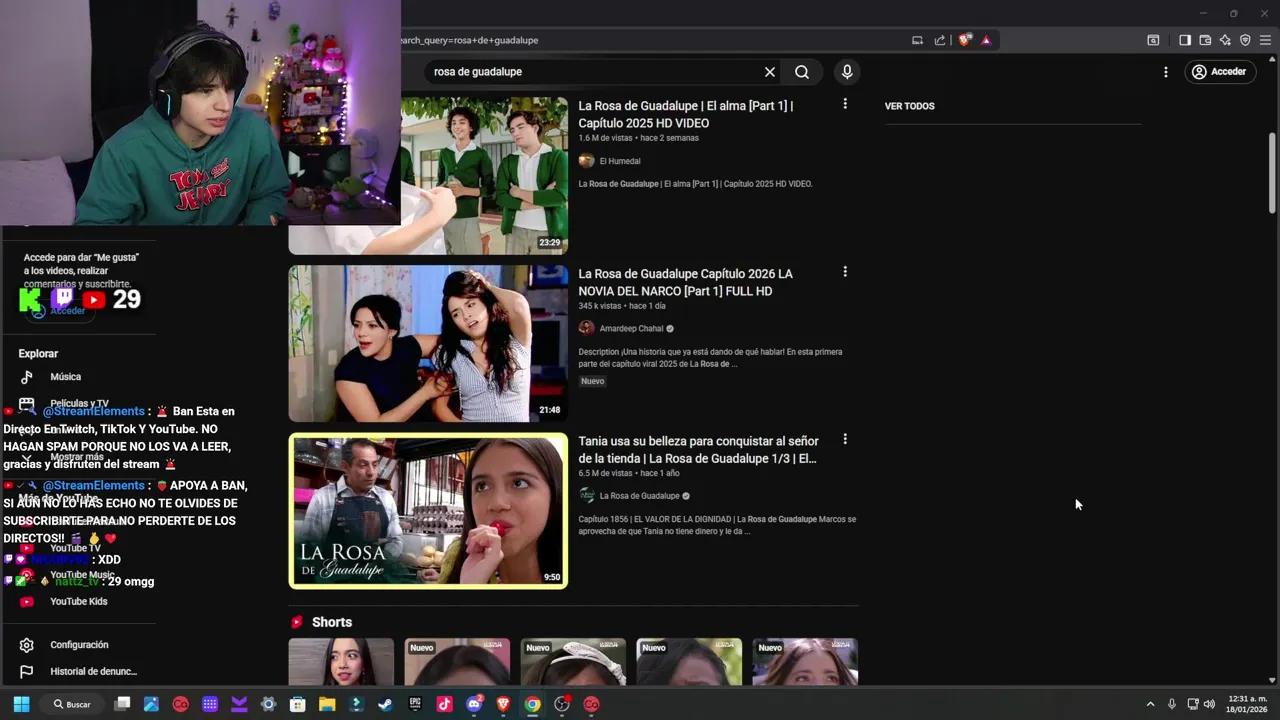Image resolution: width=1280 pixels, height=720 pixels.
Task: Open YouTube Kids in the sidebar
Action: (x=79, y=602)
